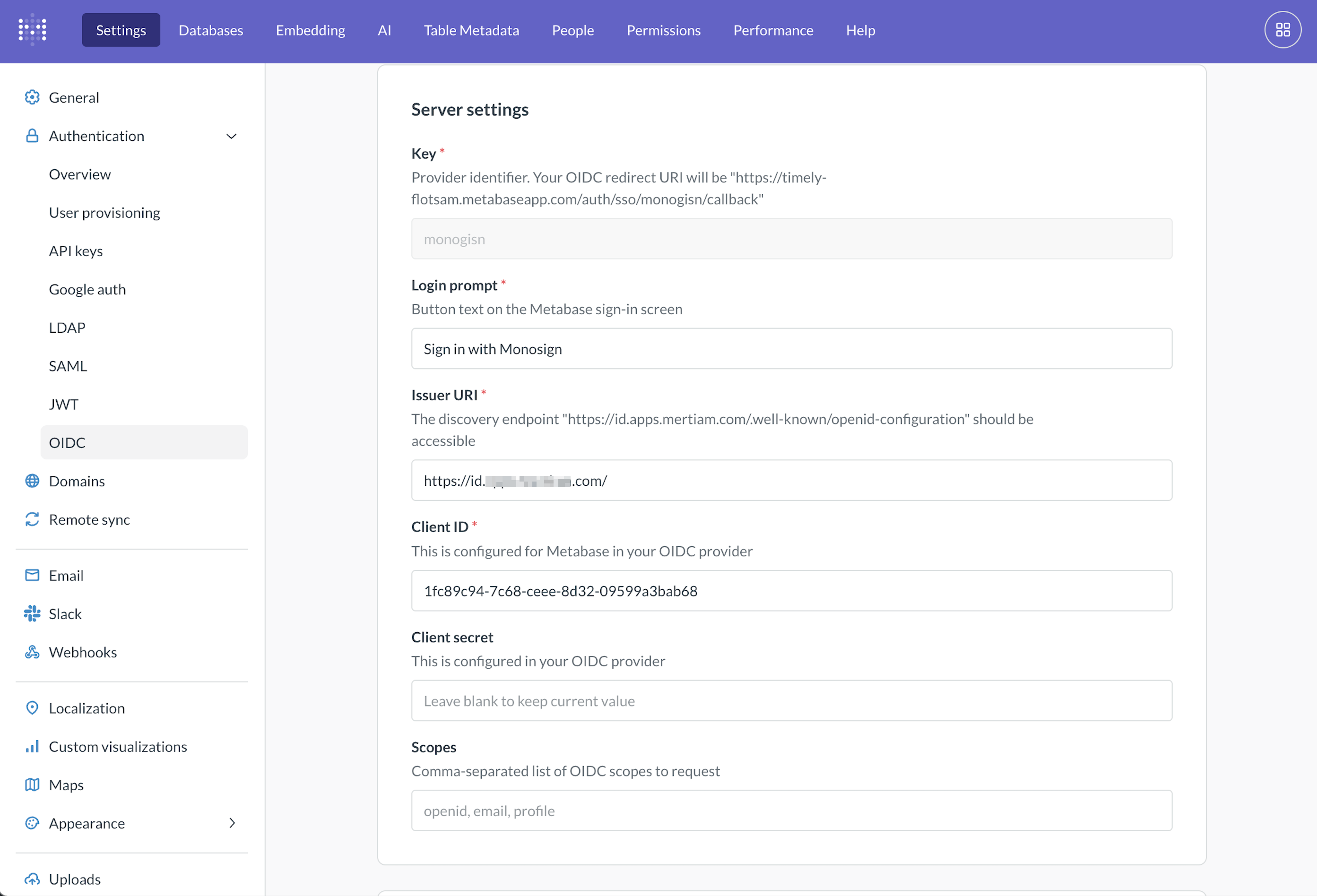This screenshot has height=896, width=1317.
Task: Click the Remote sync arrows icon
Action: pos(32,519)
